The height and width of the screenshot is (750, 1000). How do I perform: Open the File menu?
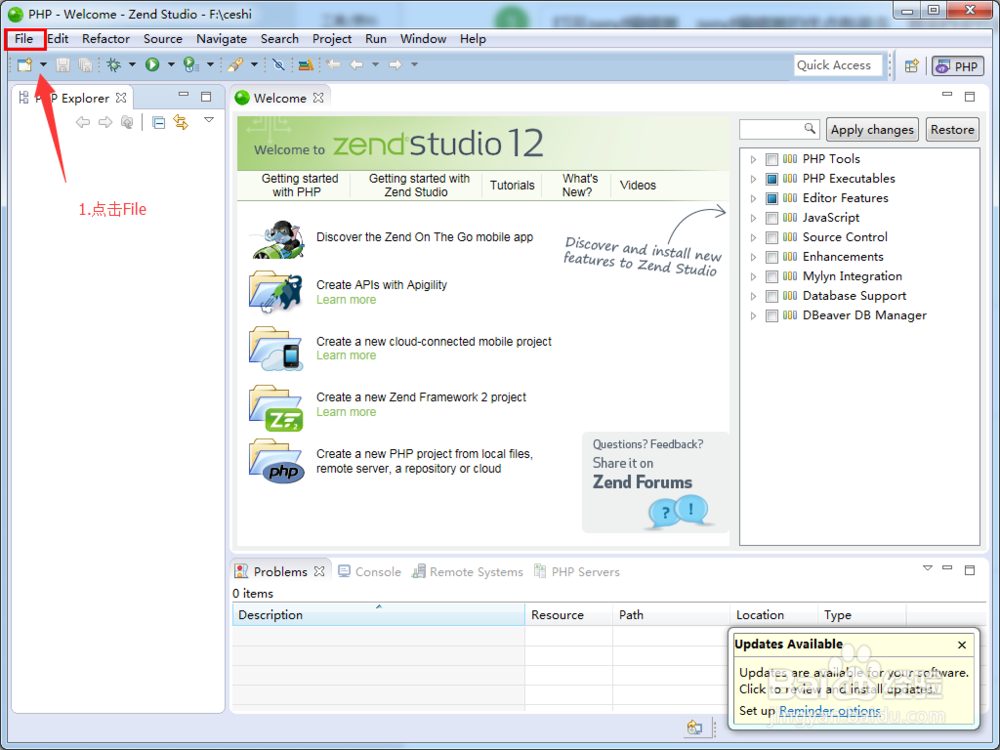click(x=24, y=39)
